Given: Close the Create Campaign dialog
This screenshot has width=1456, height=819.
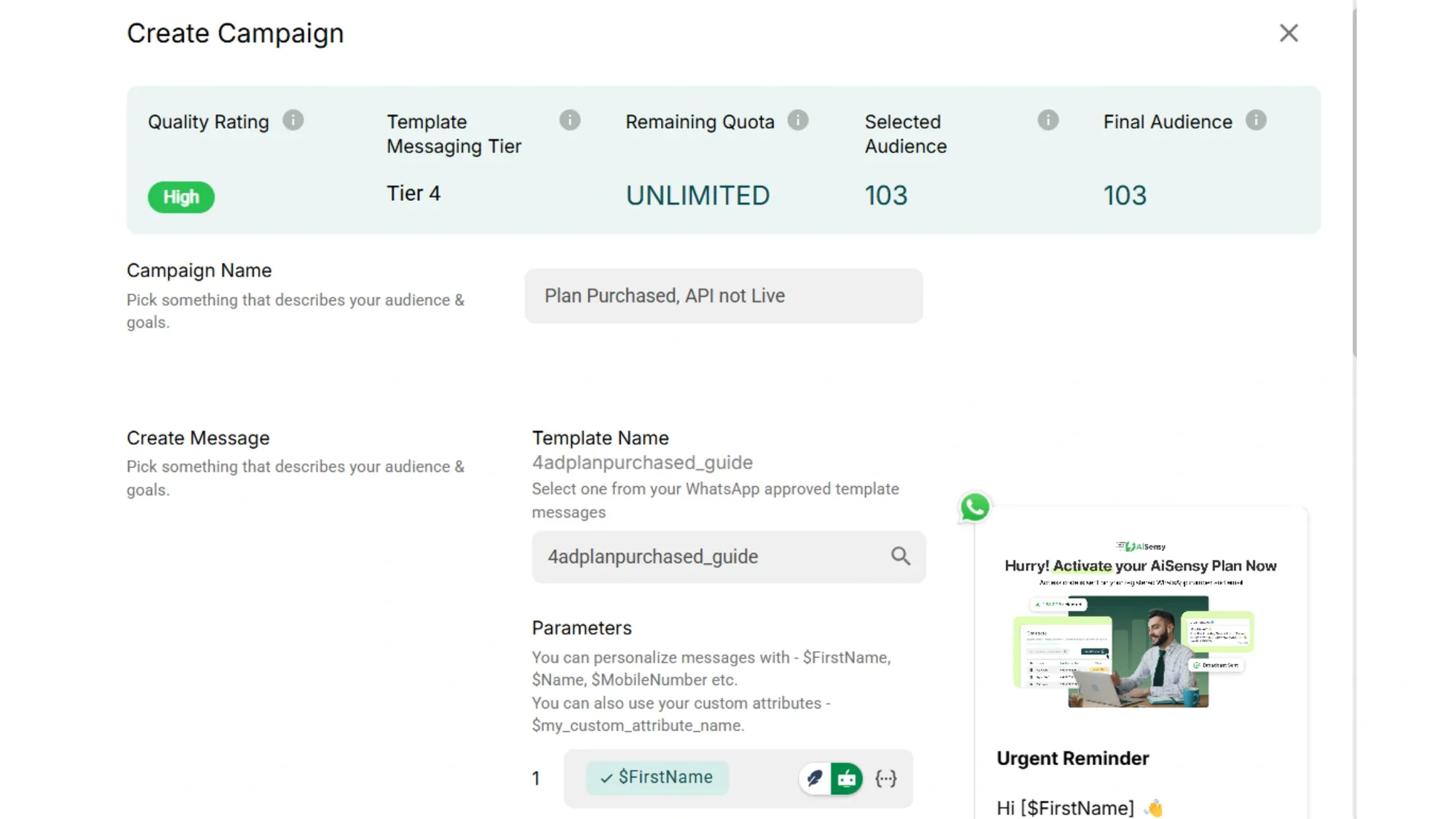Looking at the screenshot, I should (x=1289, y=33).
